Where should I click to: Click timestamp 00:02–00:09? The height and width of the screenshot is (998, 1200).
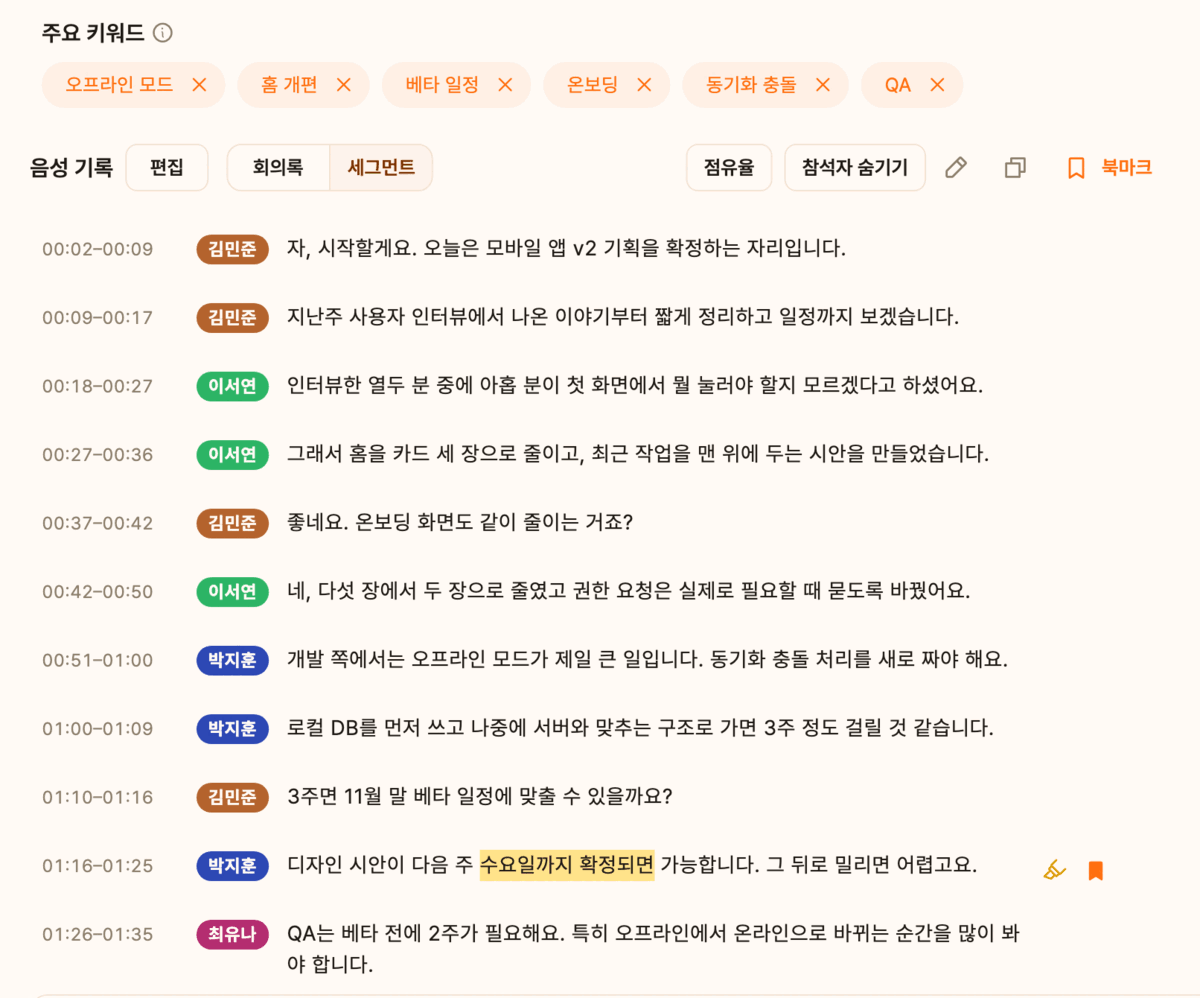97,249
